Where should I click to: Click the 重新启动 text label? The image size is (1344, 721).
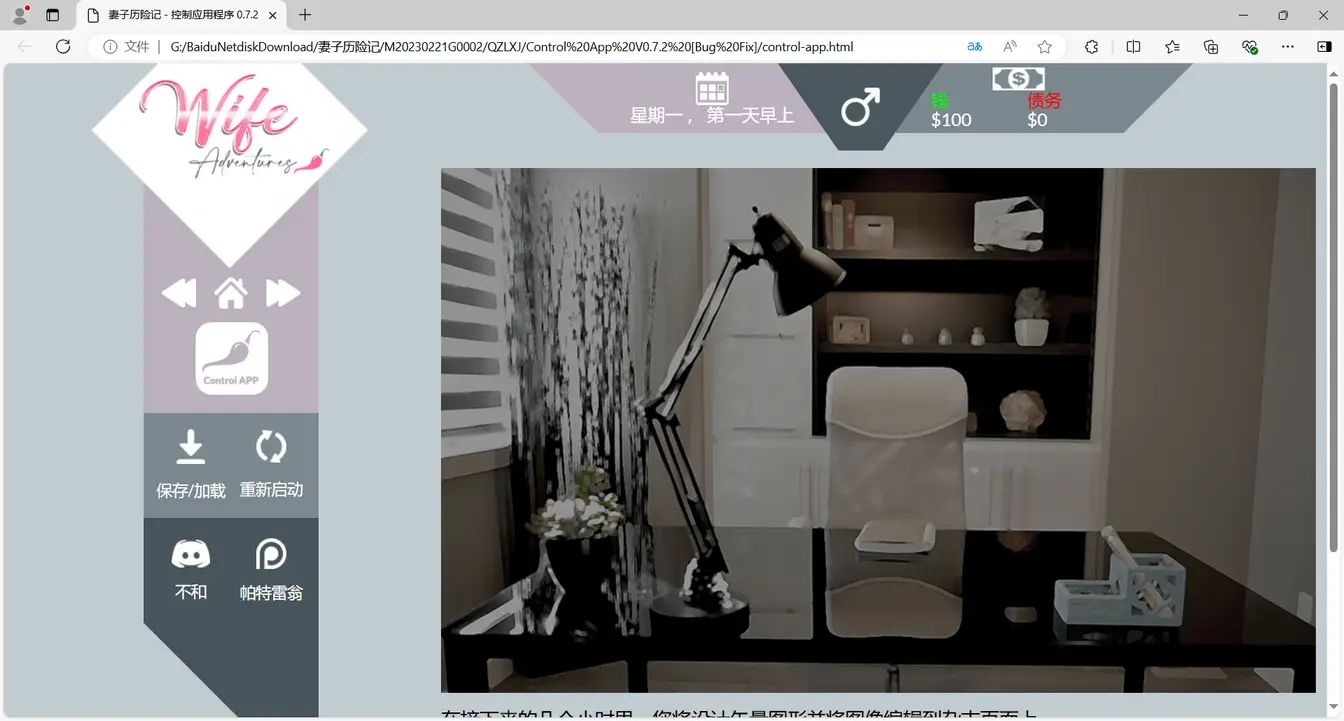[271, 490]
